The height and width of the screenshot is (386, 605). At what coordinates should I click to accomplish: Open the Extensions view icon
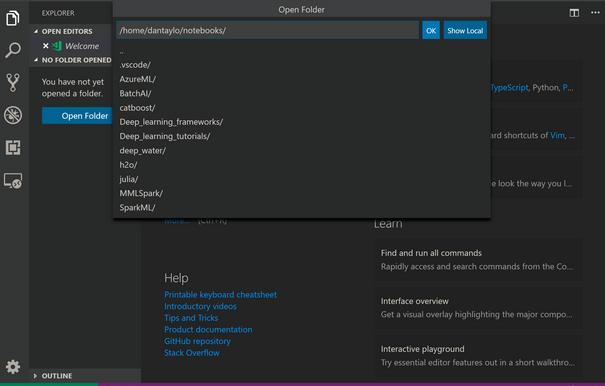(x=13, y=147)
